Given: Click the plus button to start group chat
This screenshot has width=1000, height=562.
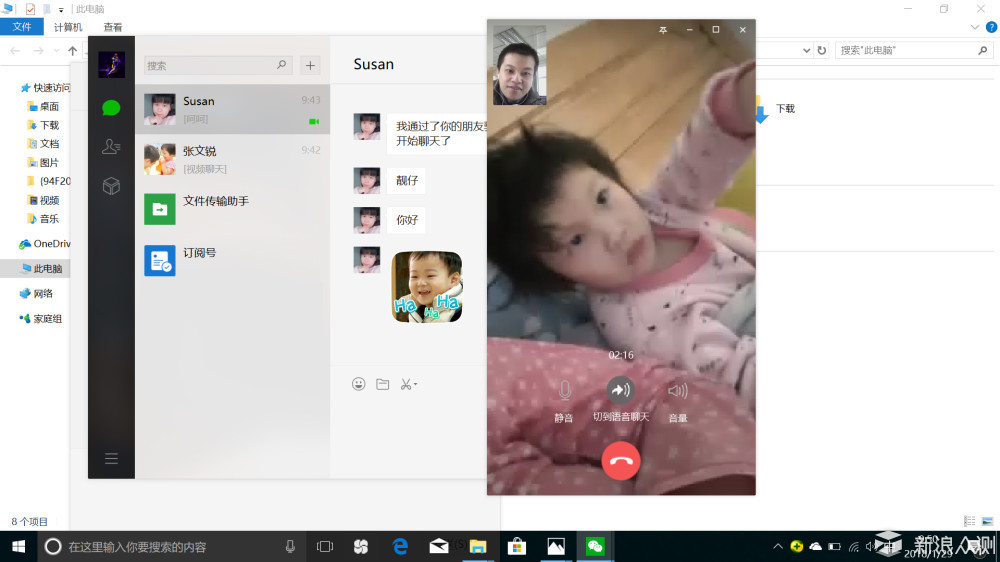Looking at the screenshot, I should 311,65.
